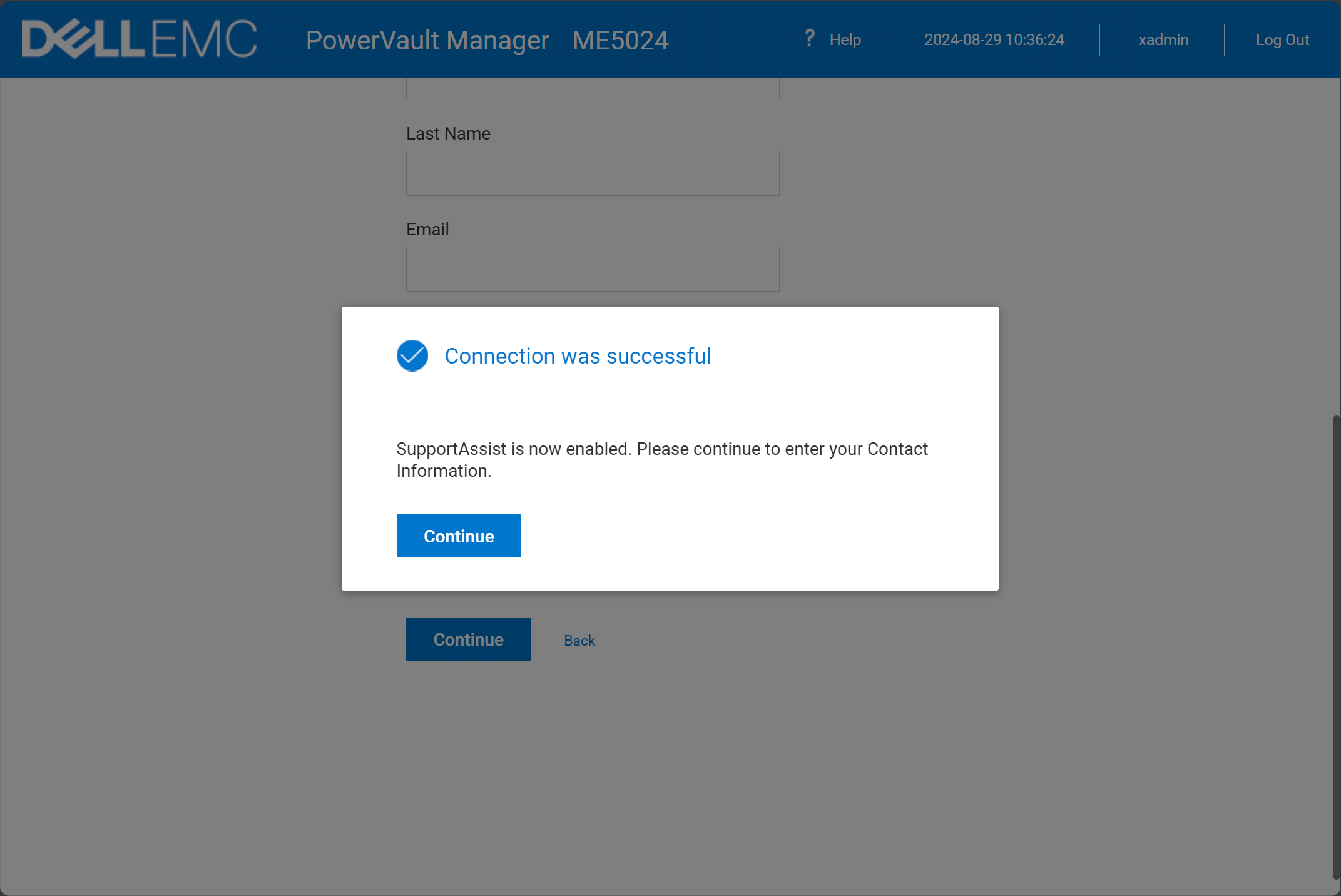Click the Email field label
This screenshot has height=896, width=1341.
pyautogui.click(x=427, y=230)
